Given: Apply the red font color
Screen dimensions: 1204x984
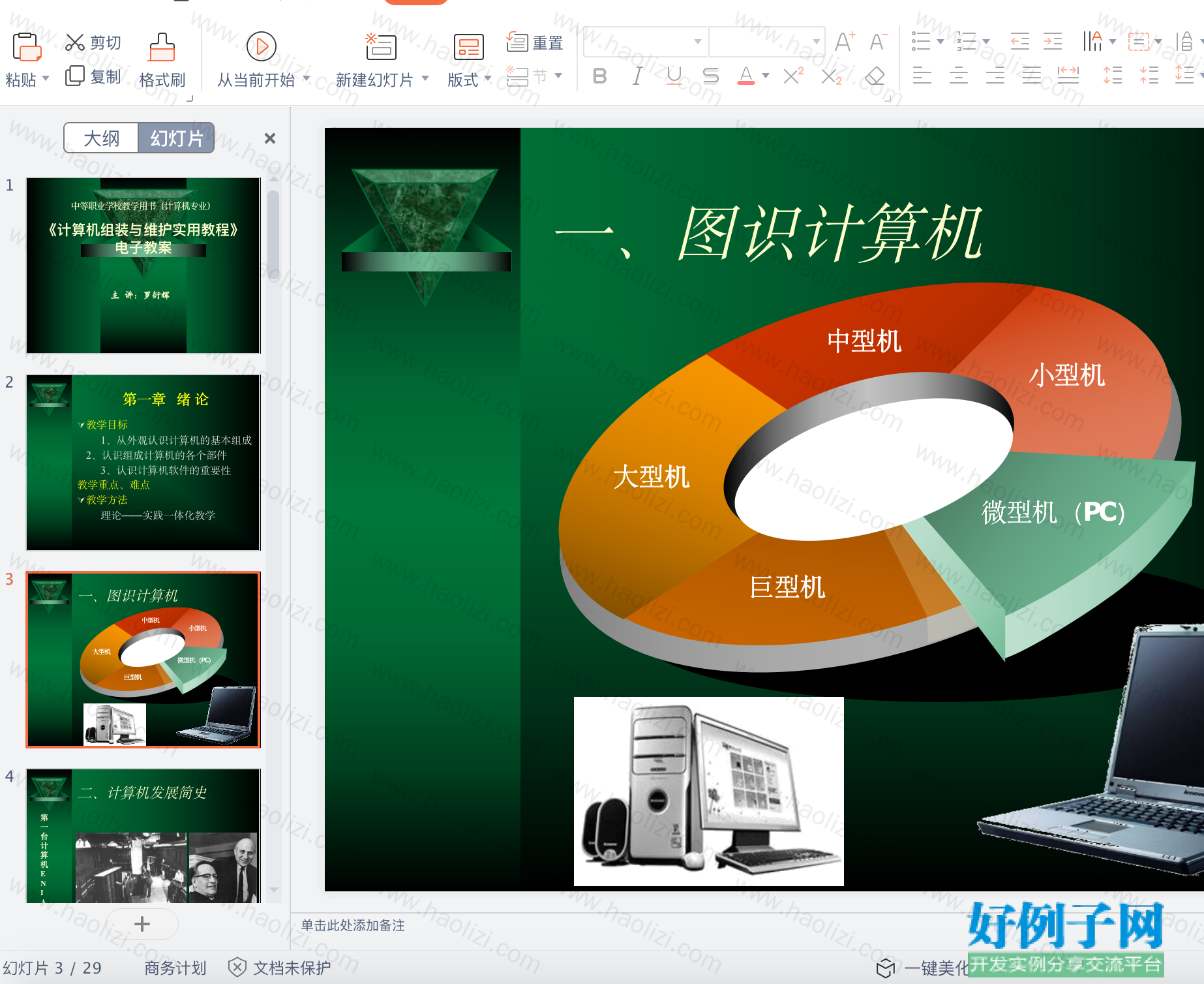Looking at the screenshot, I should coord(746,76).
